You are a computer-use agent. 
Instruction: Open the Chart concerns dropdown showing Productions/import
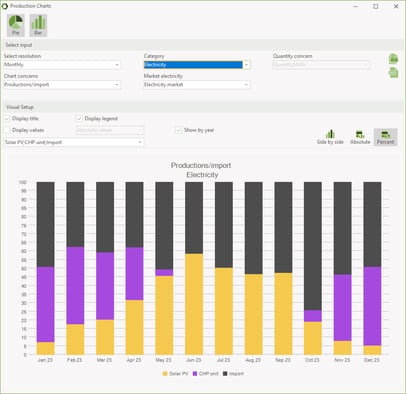pos(62,85)
